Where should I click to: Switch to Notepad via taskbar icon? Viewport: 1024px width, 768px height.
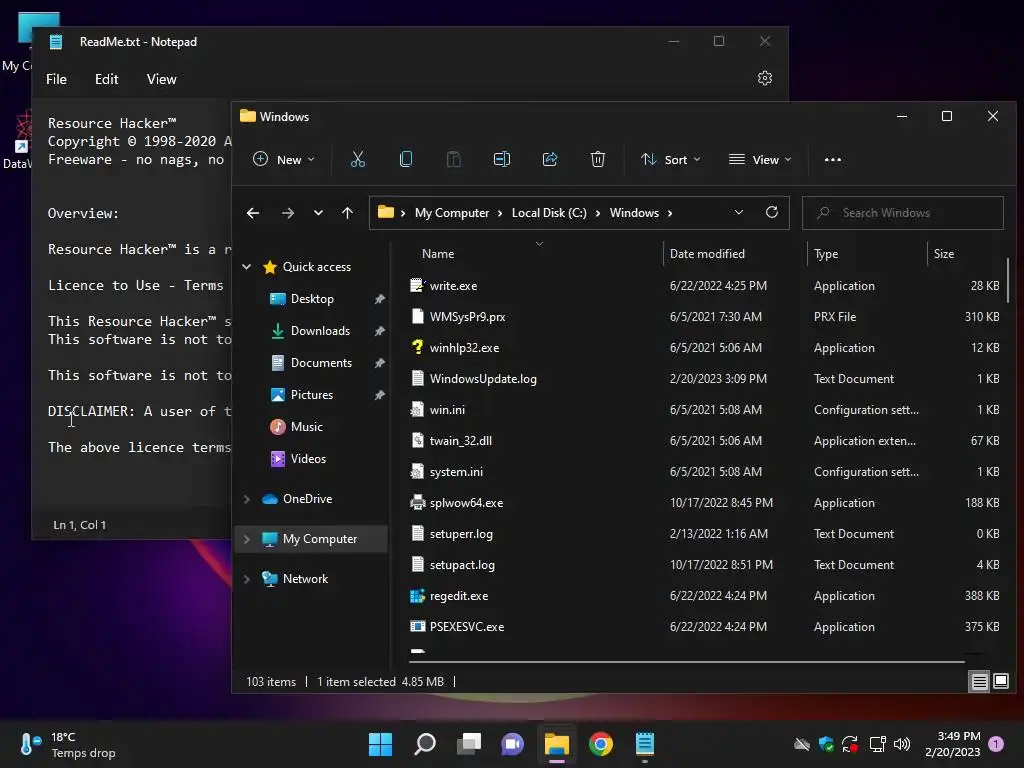click(x=645, y=744)
